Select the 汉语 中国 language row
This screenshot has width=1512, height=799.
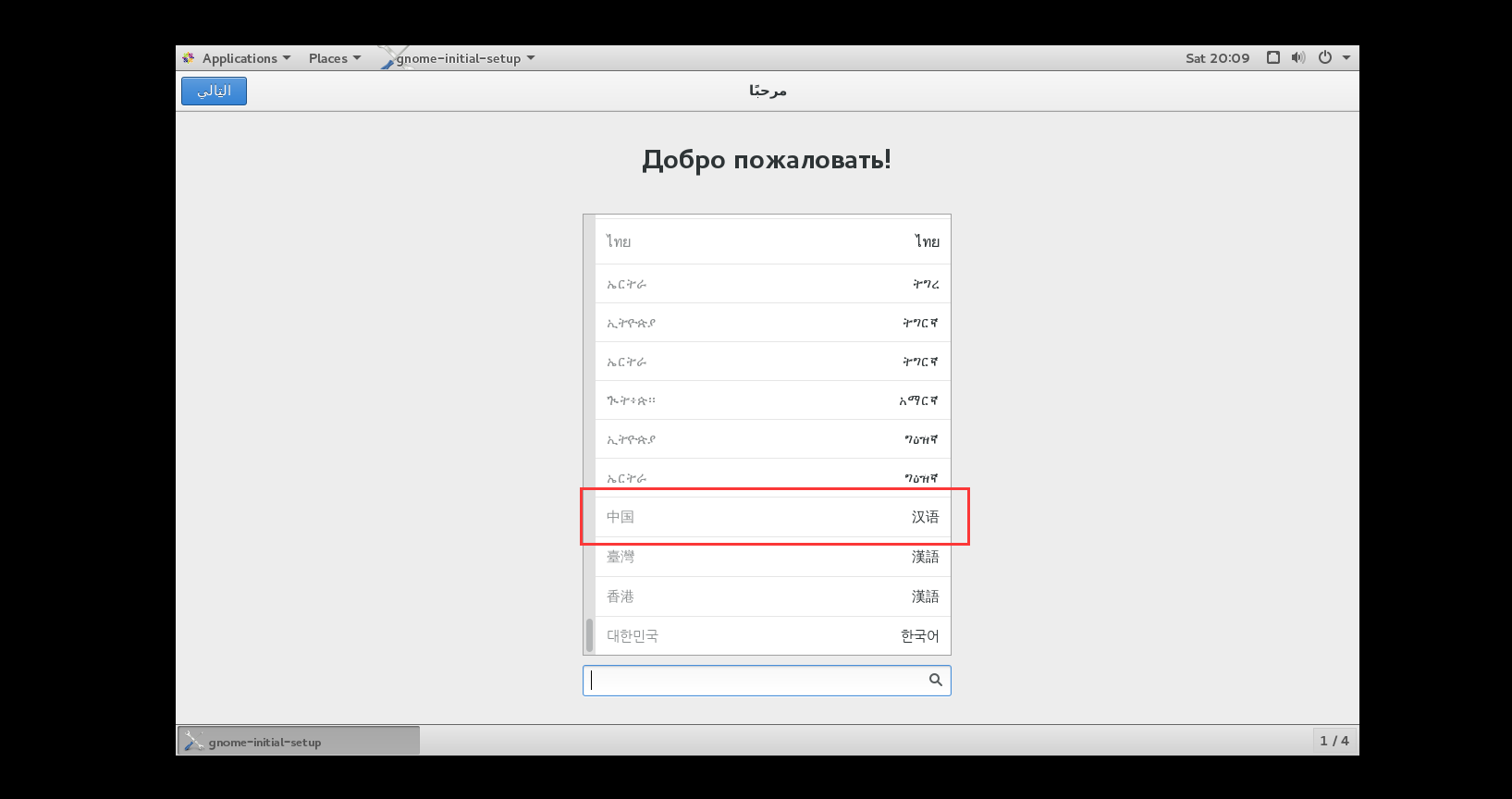pyautogui.click(x=773, y=517)
